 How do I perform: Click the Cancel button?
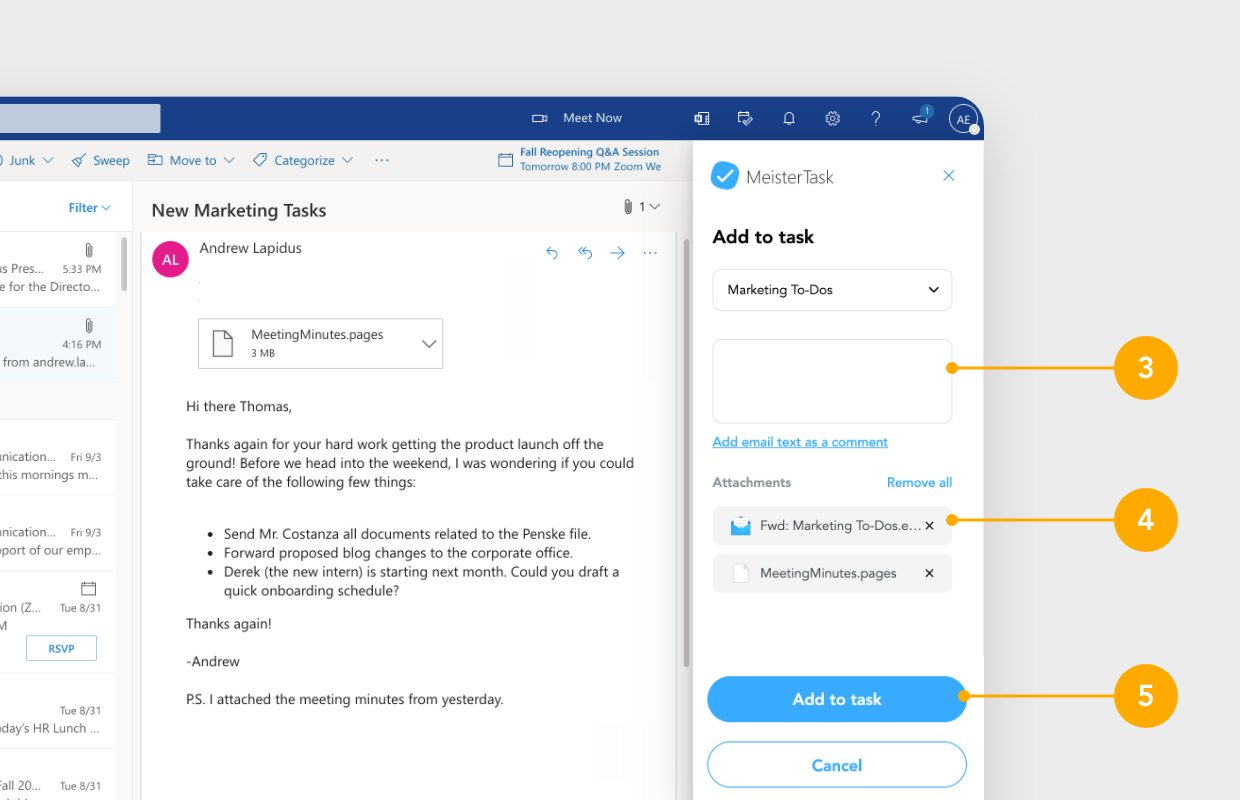[x=837, y=765]
